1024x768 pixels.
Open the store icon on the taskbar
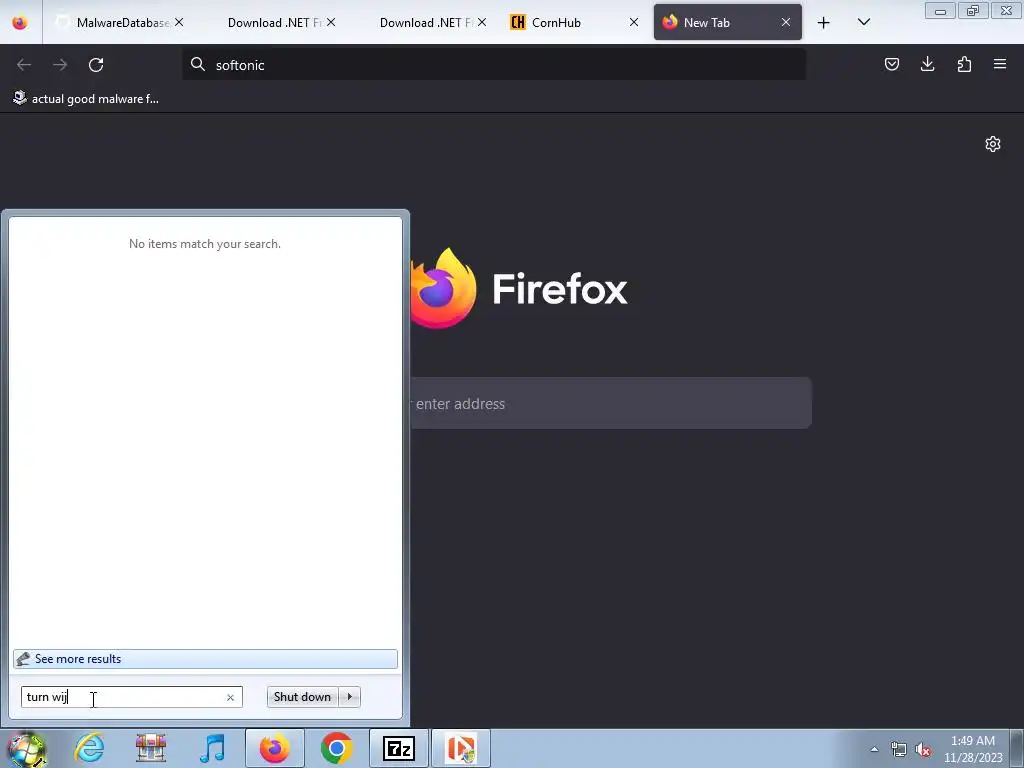pyautogui.click(x=151, y=748)
